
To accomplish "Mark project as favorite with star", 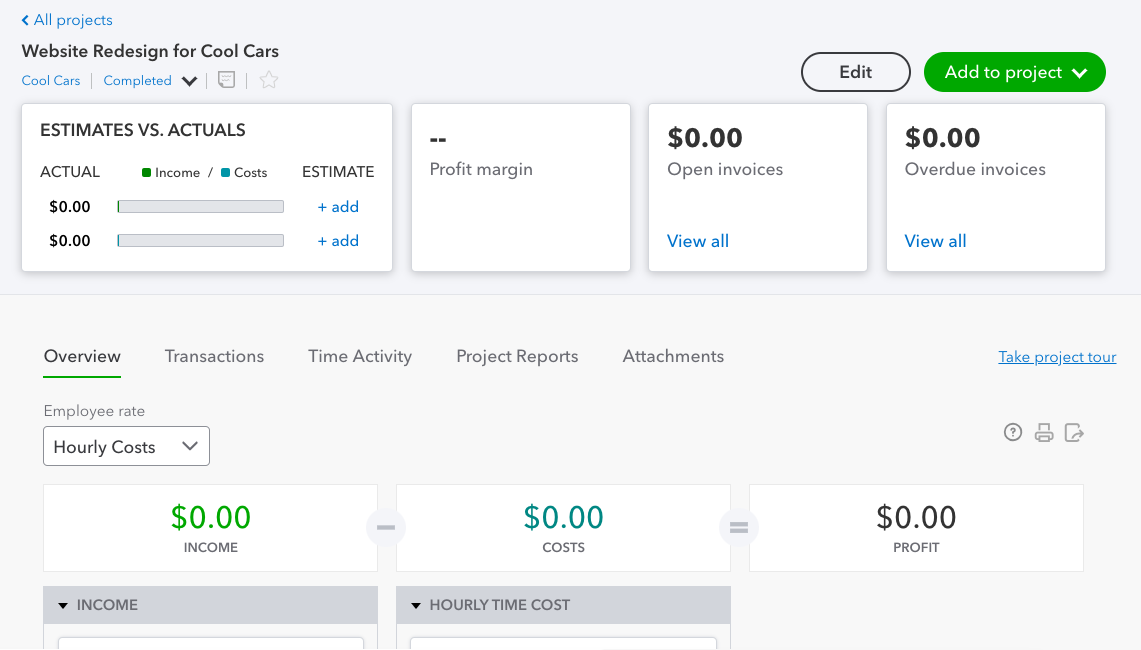I will click(x=269, y=80).
